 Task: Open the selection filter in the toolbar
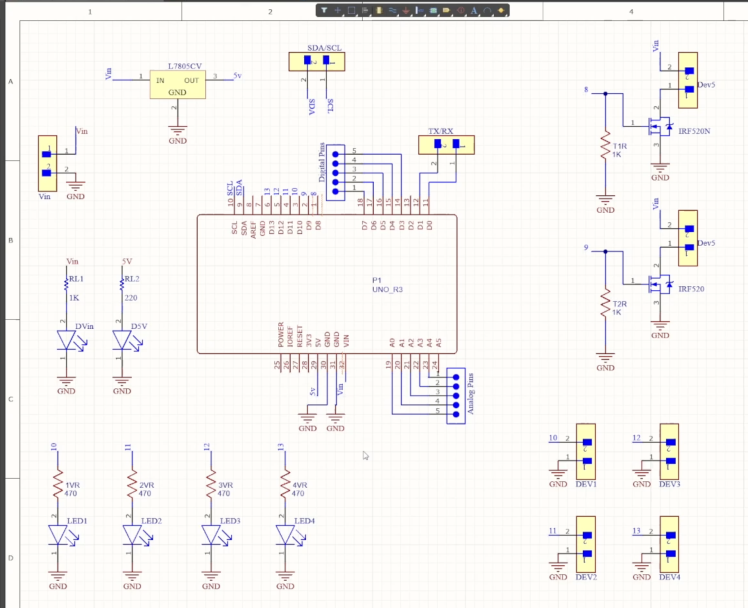point(324,10)
